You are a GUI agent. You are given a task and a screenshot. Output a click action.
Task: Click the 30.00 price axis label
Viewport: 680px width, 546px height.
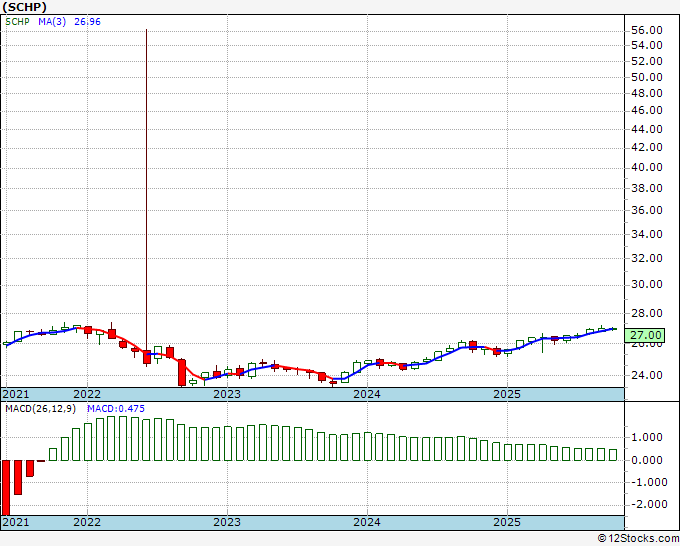pyautogui.click(x=647, y=284)
